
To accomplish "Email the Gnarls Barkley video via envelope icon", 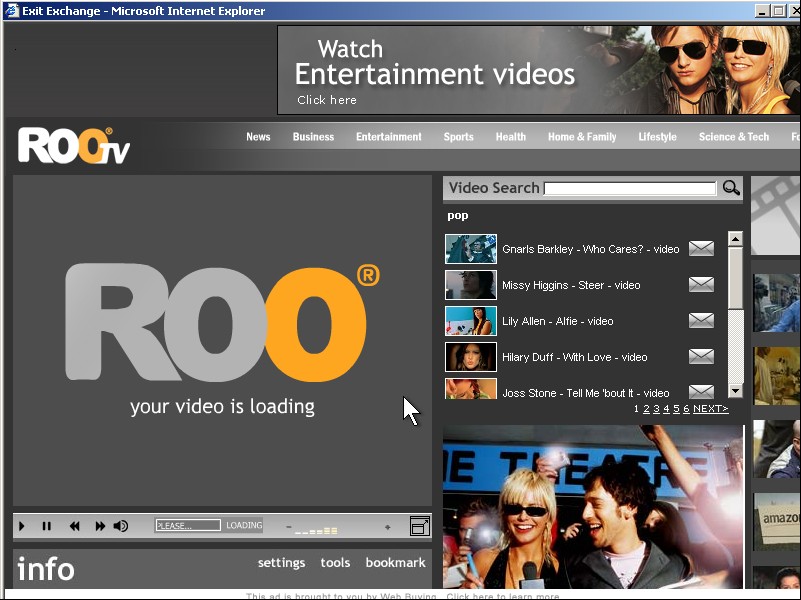I will click(701, 249).
